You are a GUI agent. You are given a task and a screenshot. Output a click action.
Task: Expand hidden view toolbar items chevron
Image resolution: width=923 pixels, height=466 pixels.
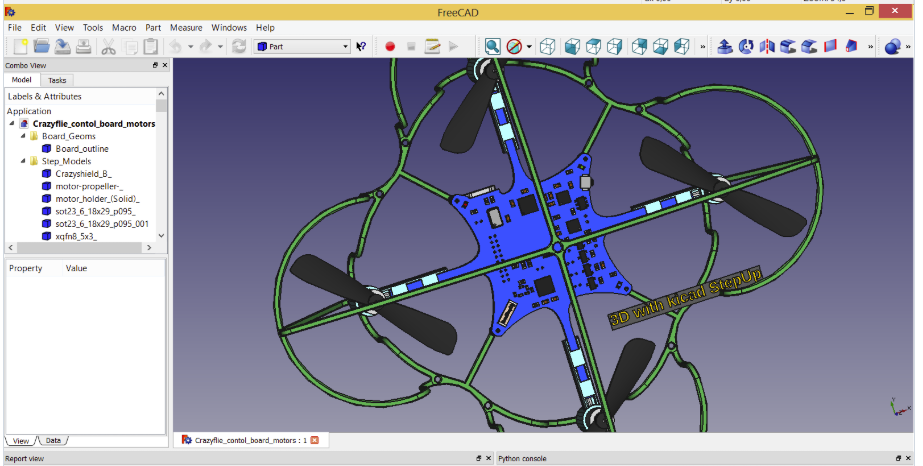tap(702, 46)
